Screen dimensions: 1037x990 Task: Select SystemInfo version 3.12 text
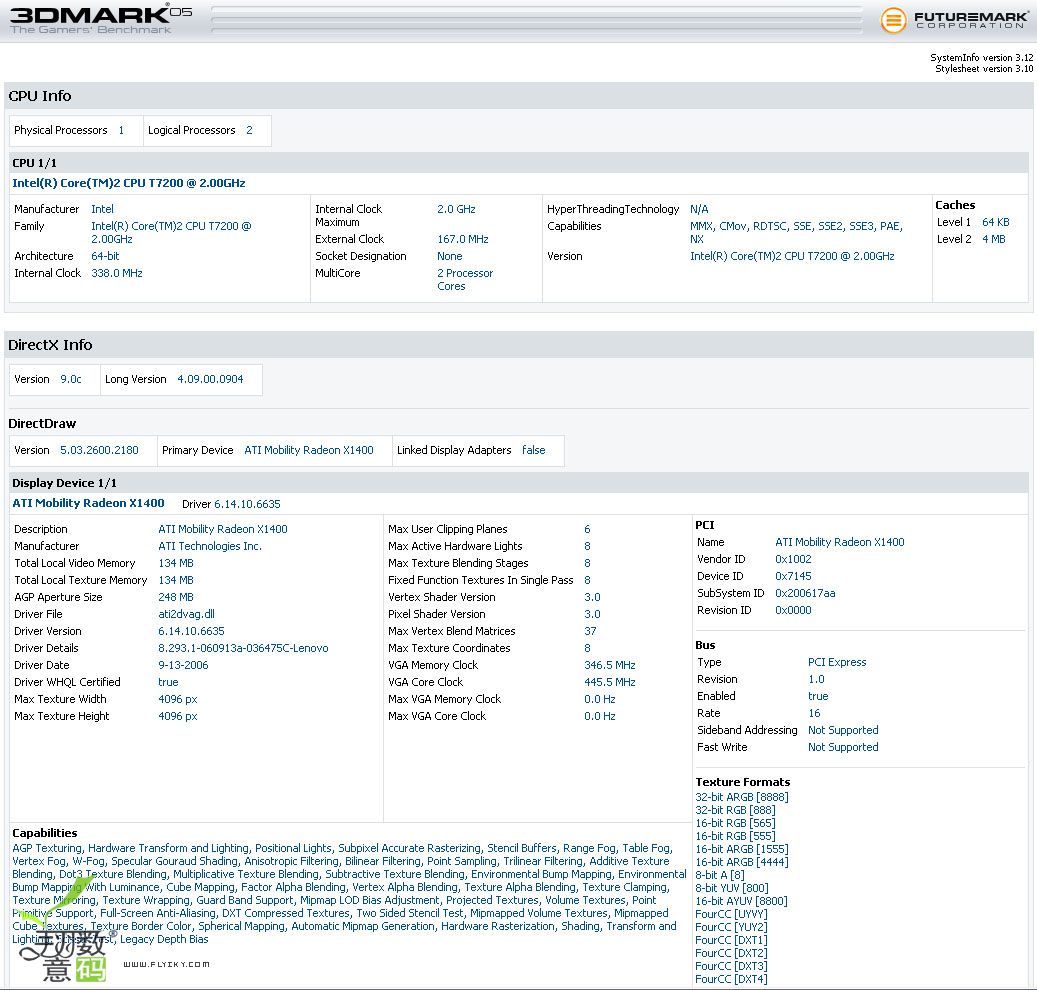(x=981, y=58)
